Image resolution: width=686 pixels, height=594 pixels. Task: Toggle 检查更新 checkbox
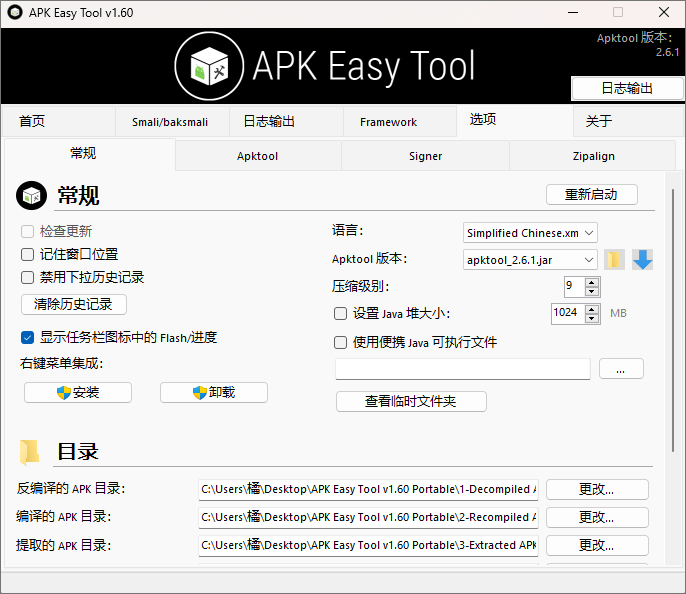pyautogui.click(x=27, y=231)
